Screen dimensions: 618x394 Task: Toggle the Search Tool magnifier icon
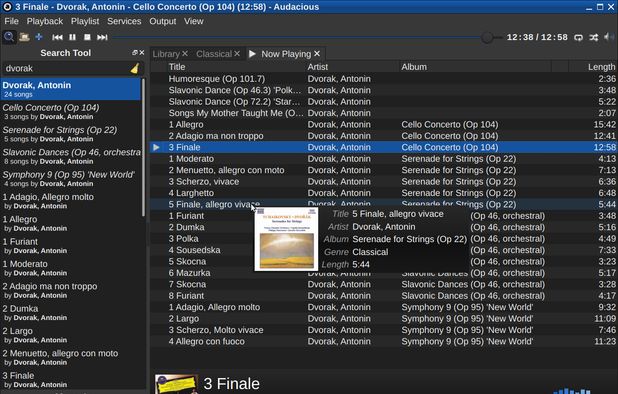click(x=9, y=37)
